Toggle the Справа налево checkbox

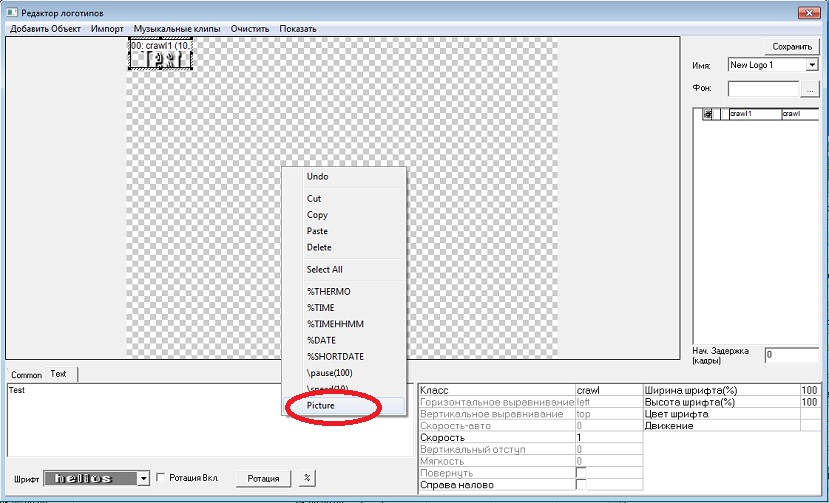(581, 486)
